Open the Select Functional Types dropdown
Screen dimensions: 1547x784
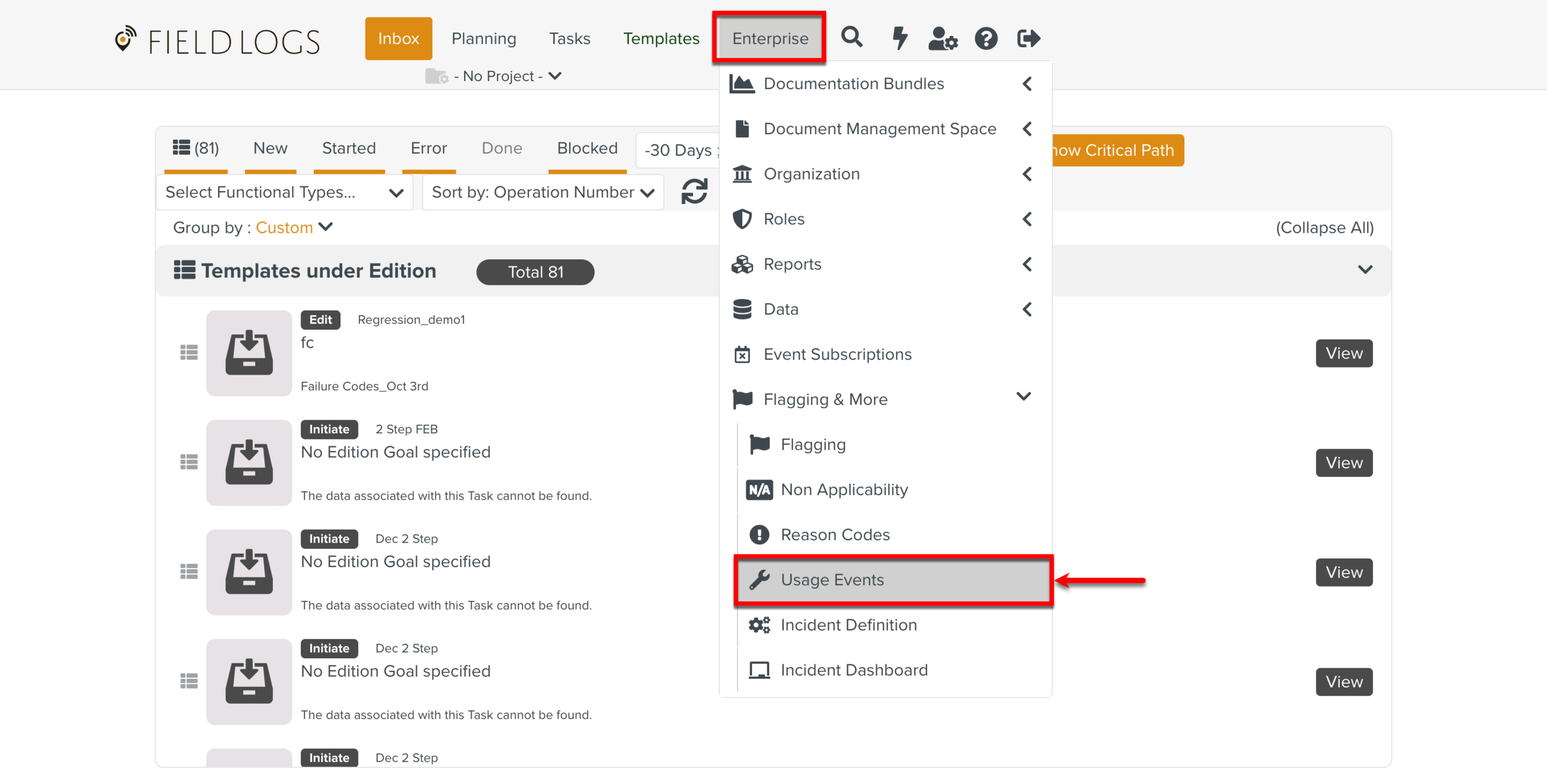(x=284, y=192)
